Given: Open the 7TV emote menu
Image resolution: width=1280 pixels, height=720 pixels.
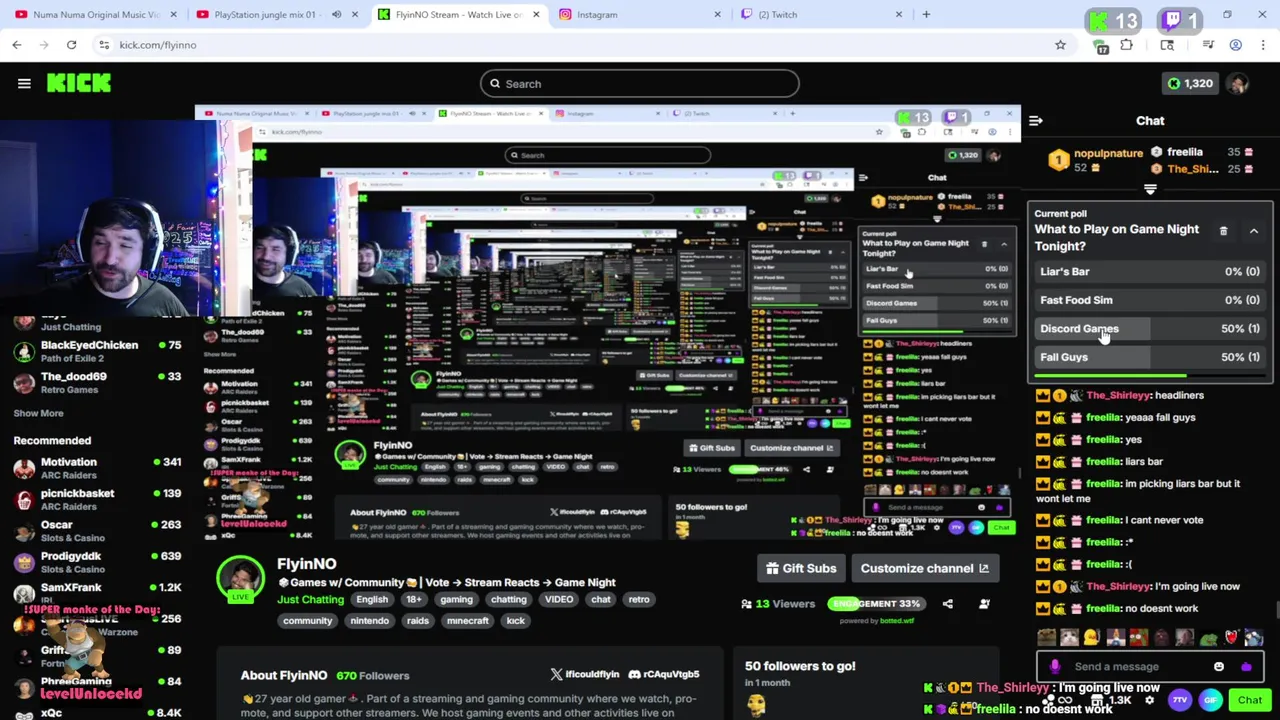Looking at the screenshot, I should 1180,701.
